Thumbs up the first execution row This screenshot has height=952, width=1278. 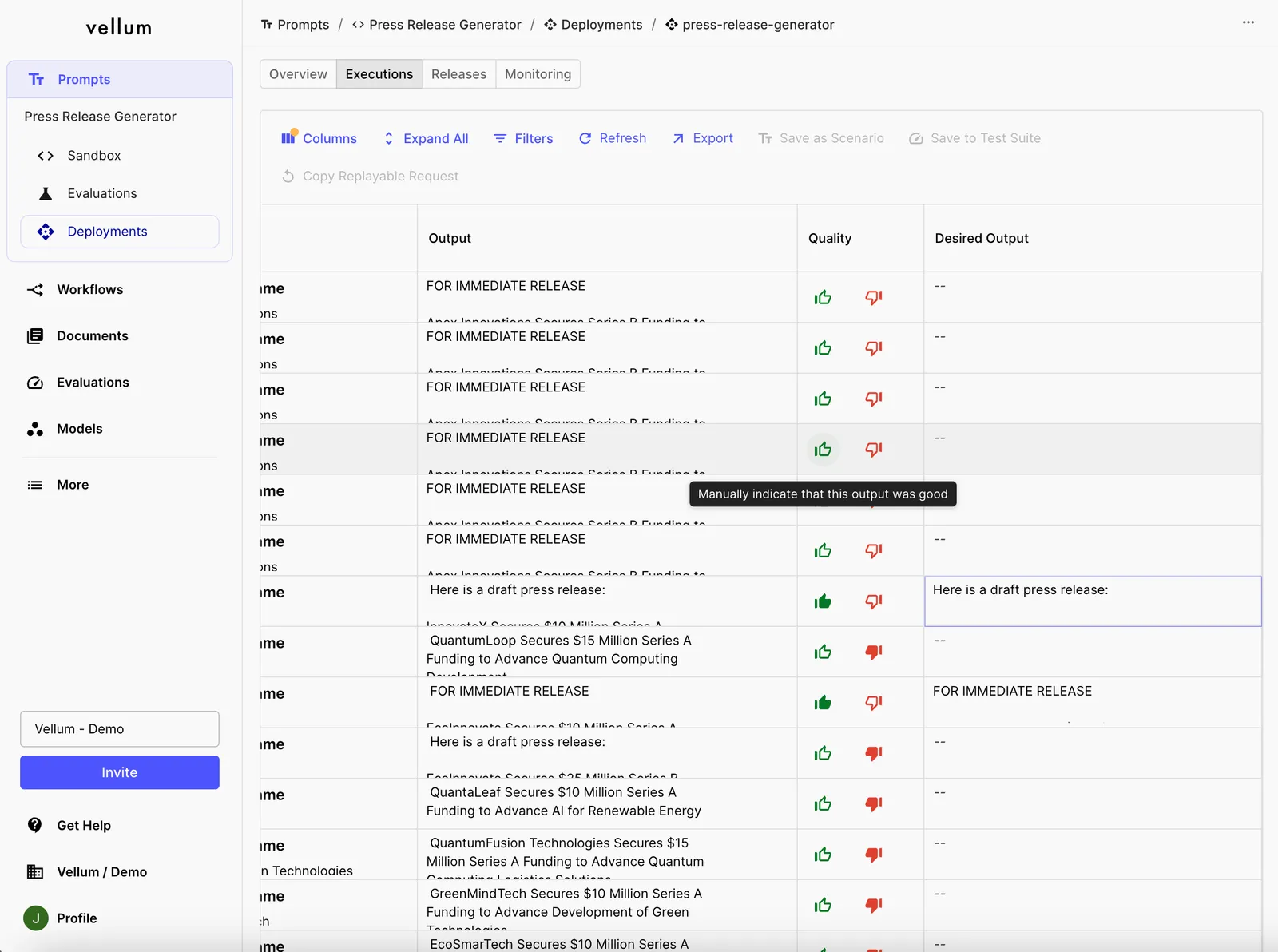(823, 297)
